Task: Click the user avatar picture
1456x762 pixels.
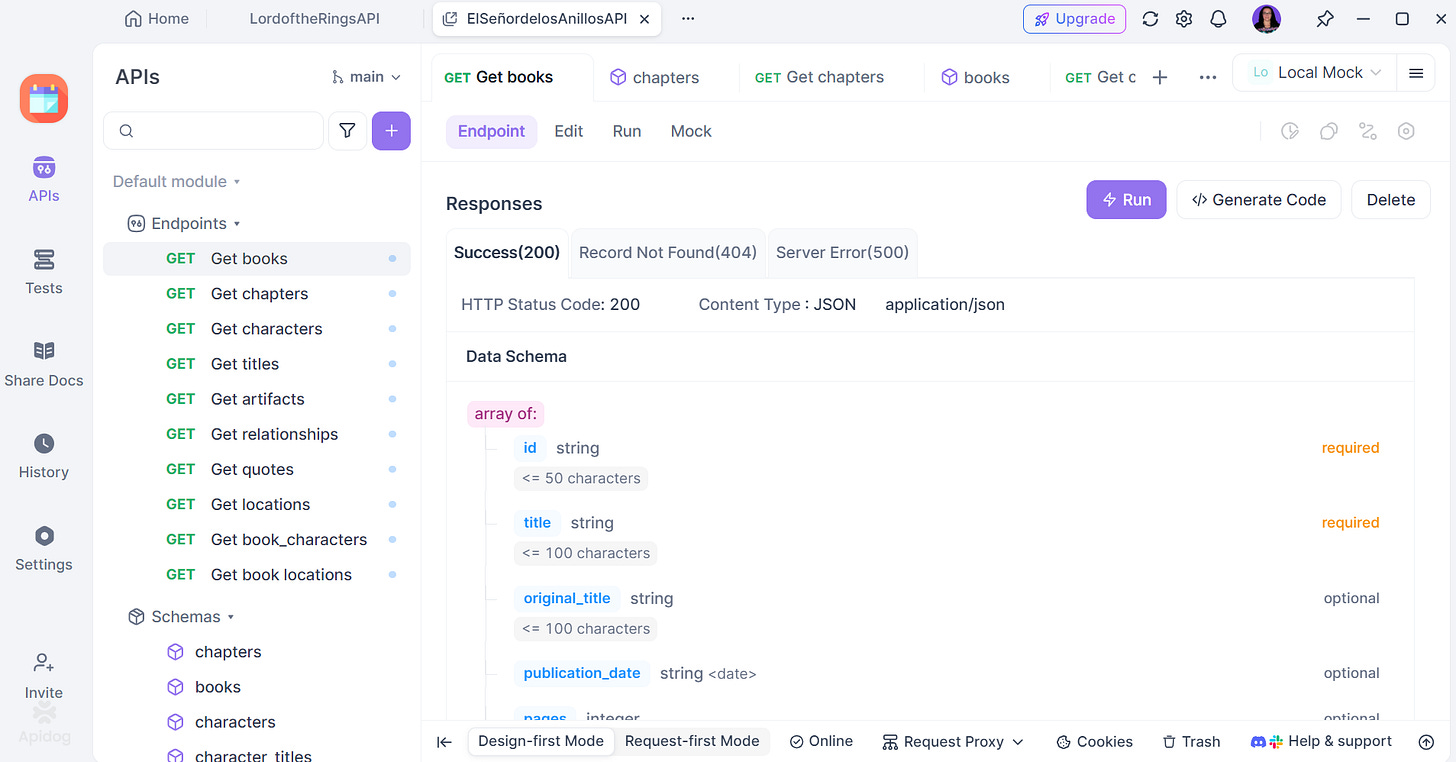Action: pos(1266,19)
